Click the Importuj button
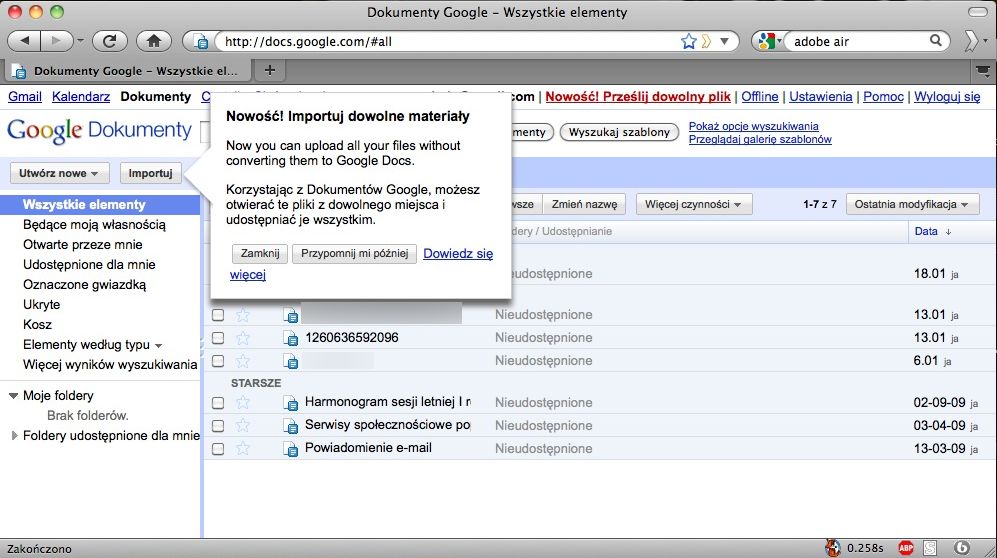The width and height of the screenshot is (997, 558). (151, 173)
